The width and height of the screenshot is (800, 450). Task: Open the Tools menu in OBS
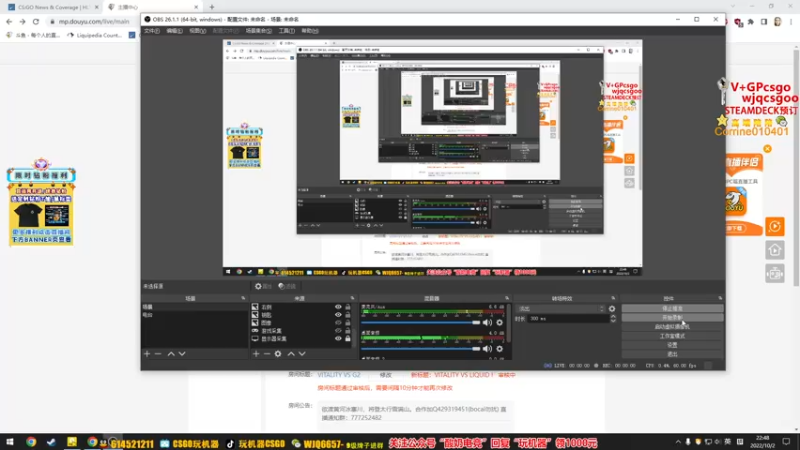tap(287, 31)
